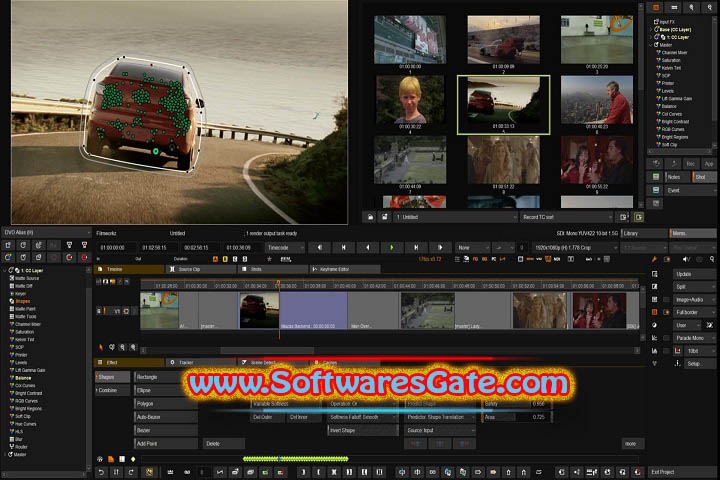
Task: Click the speaker audio icon
Action: 686,259
